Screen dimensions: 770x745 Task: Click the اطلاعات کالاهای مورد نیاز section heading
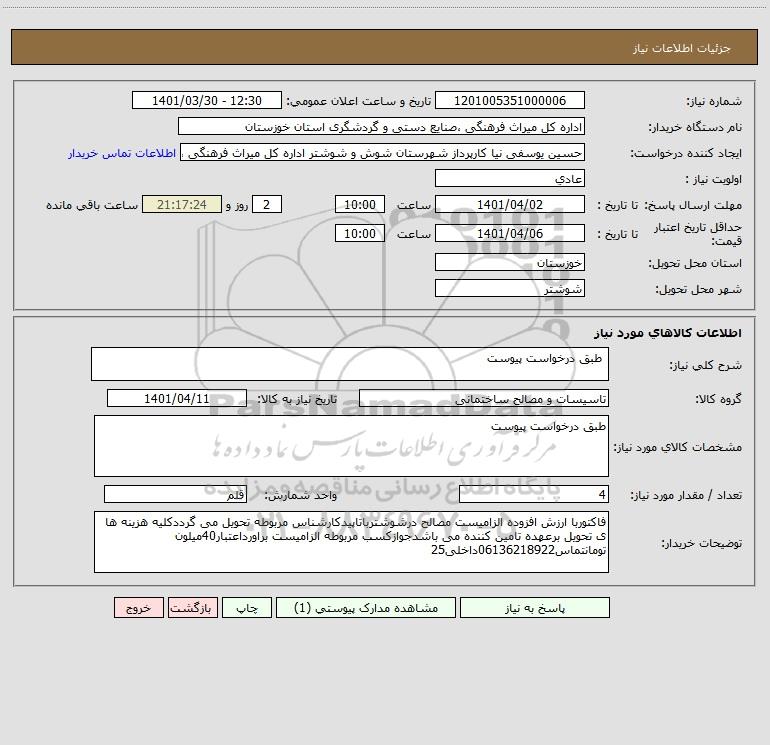[668, 333]
